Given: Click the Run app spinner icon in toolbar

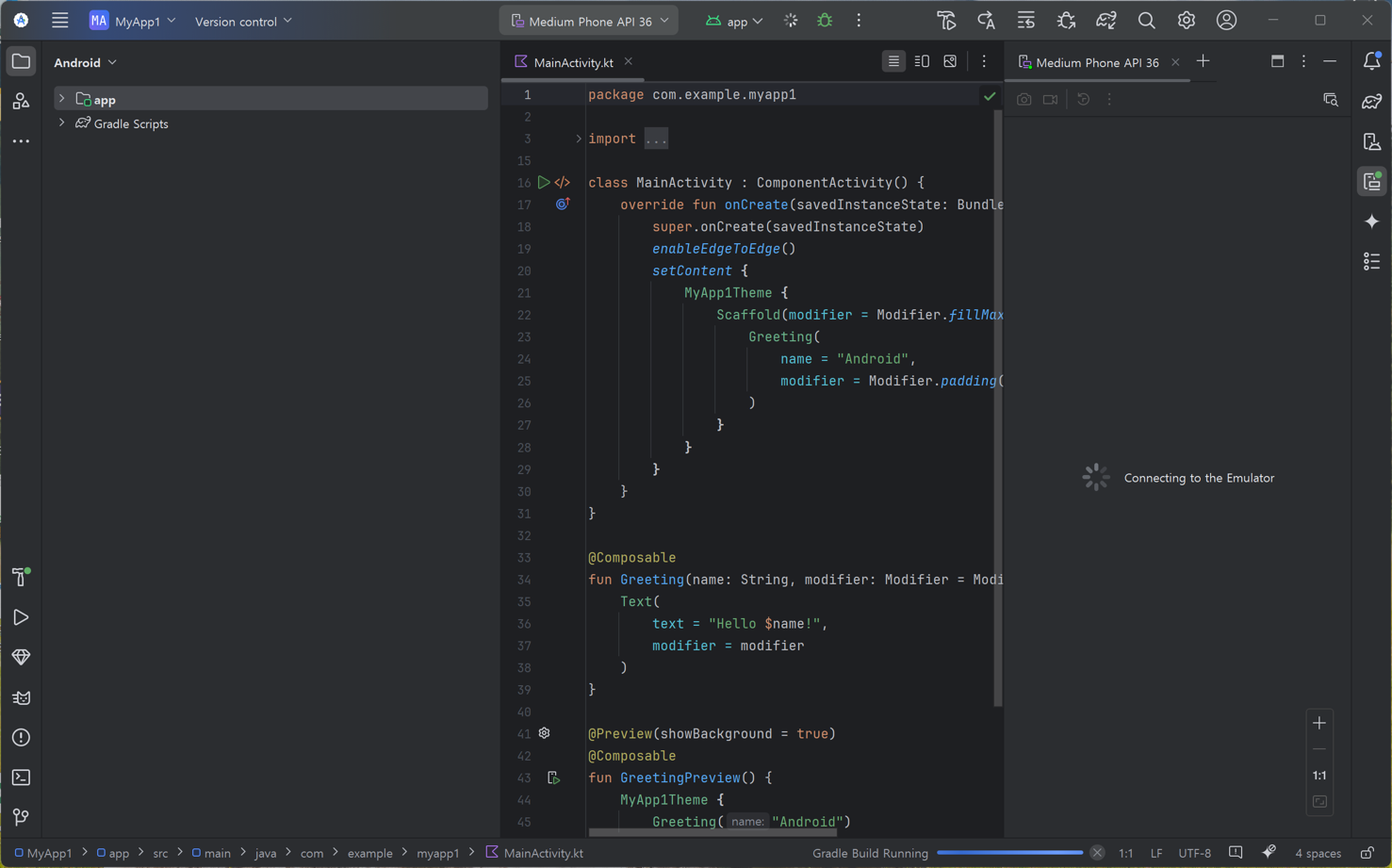Looking at the screenshot, I should 791,20.
